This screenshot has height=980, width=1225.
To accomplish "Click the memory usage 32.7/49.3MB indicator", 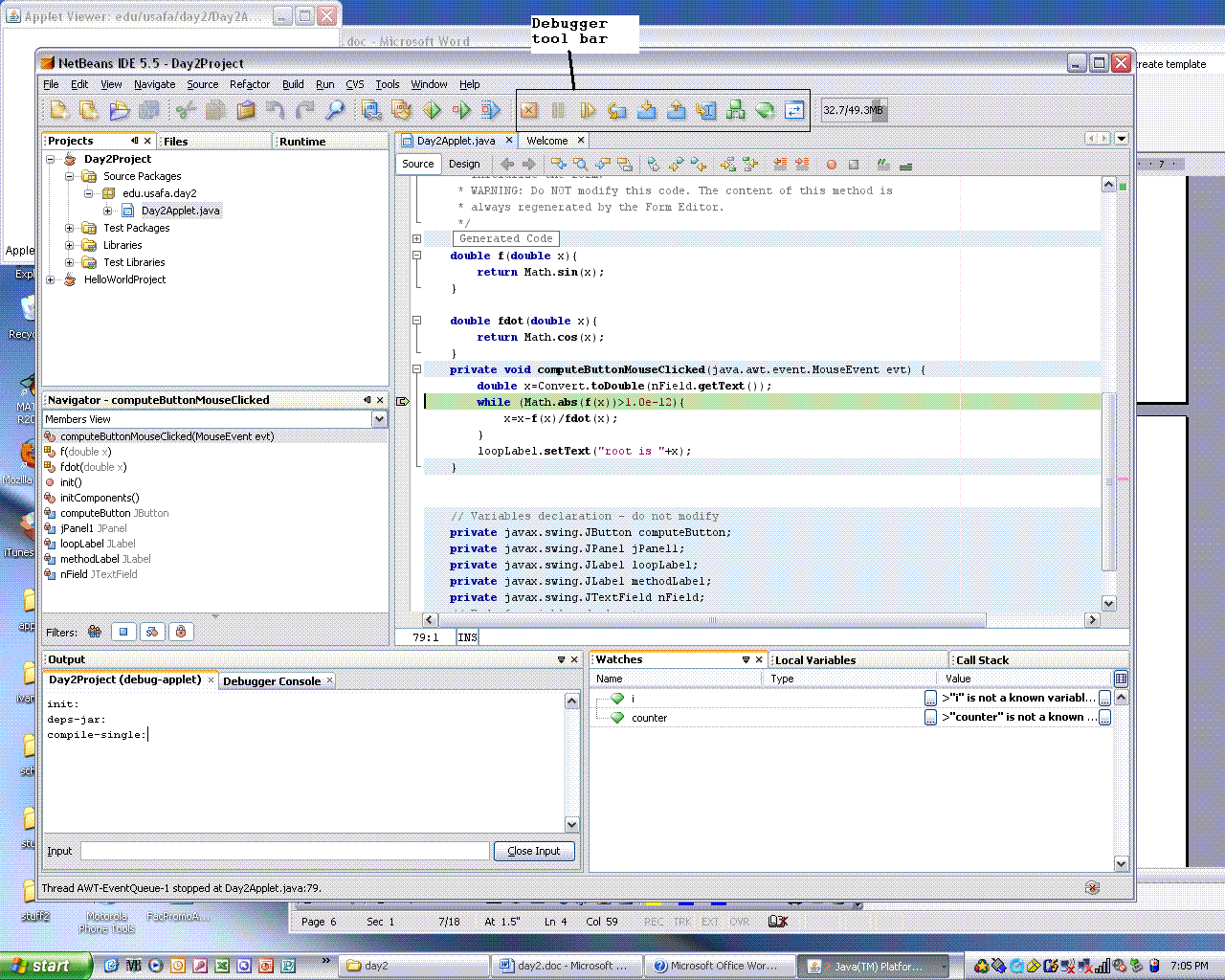I will [854, 110].
